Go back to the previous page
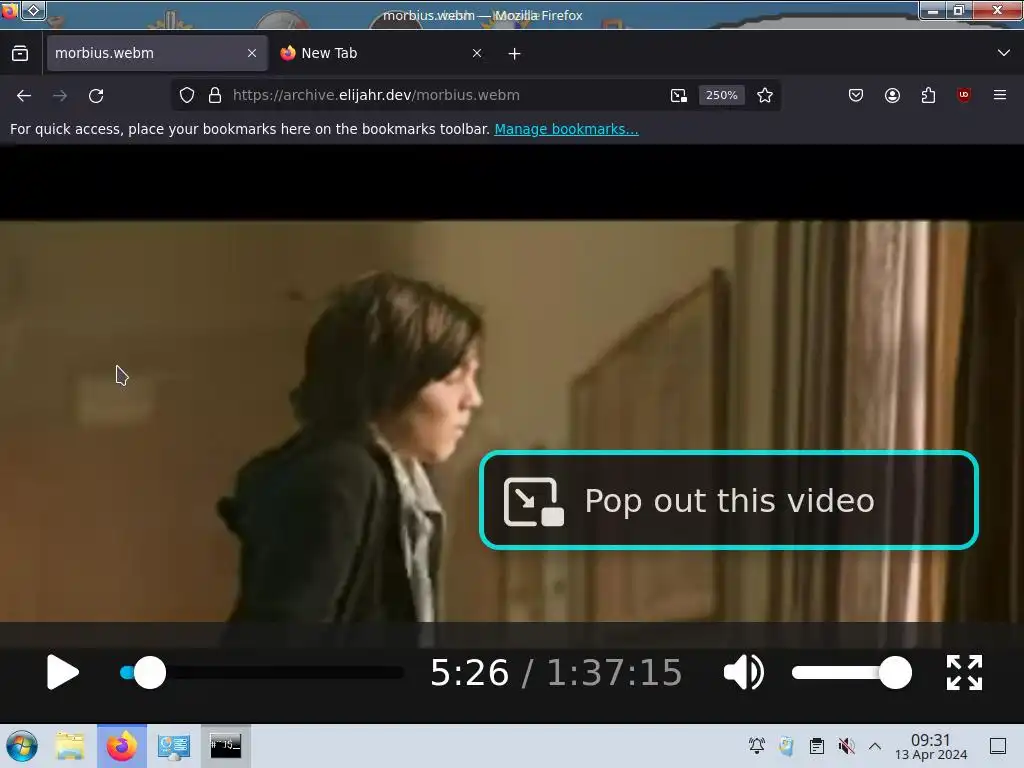 (24, 96)
